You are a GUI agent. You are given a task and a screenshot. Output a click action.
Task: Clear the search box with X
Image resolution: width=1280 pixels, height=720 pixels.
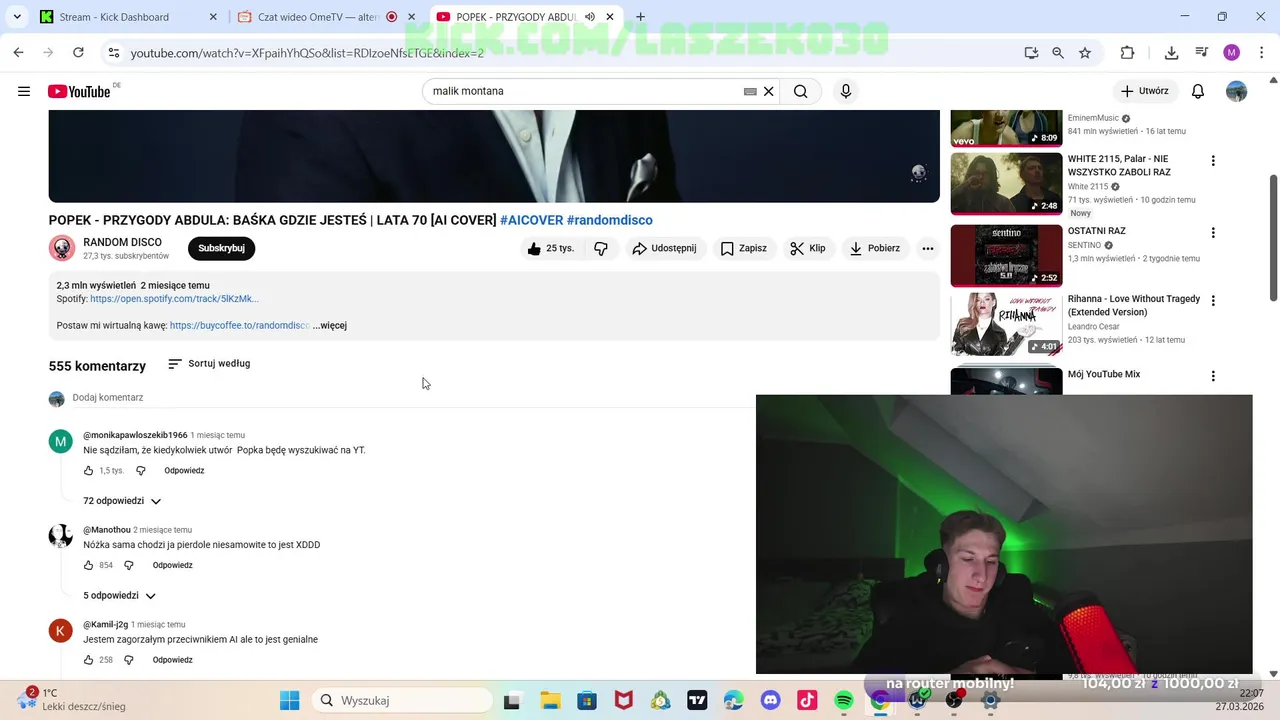[x=769, y=91]
